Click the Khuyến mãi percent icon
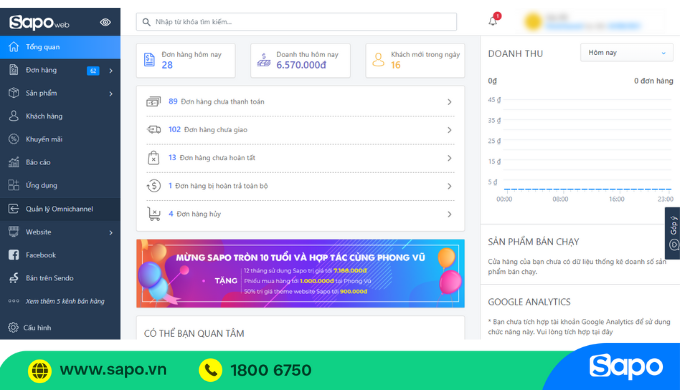The height and width of the screenshot is (390, 680). pos(14,139)
